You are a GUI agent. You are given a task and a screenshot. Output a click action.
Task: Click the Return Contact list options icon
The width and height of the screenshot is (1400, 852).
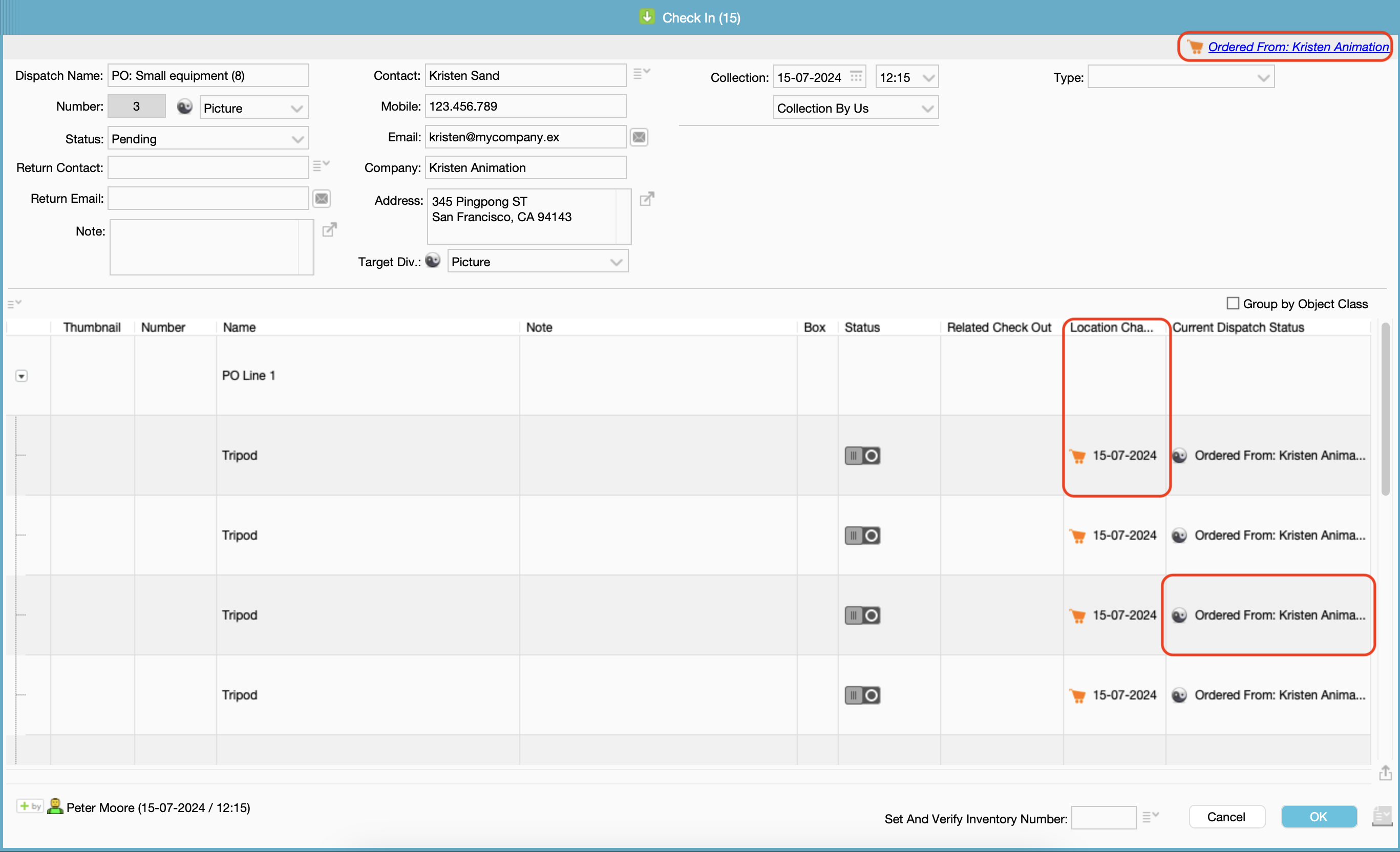321,166
